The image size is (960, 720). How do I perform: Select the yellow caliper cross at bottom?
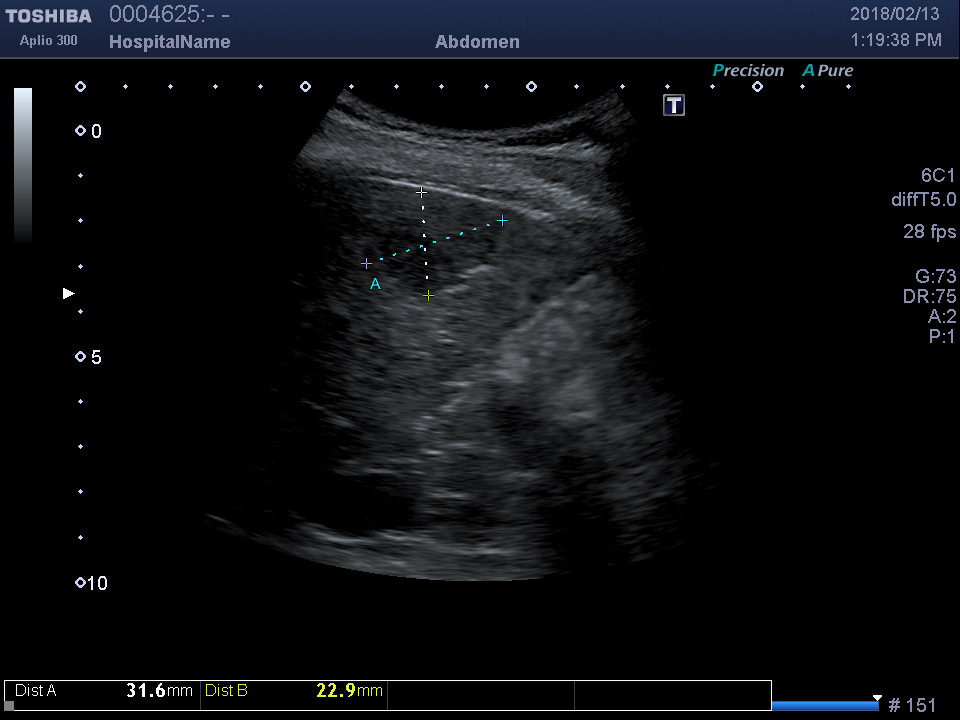click(428, 296)
